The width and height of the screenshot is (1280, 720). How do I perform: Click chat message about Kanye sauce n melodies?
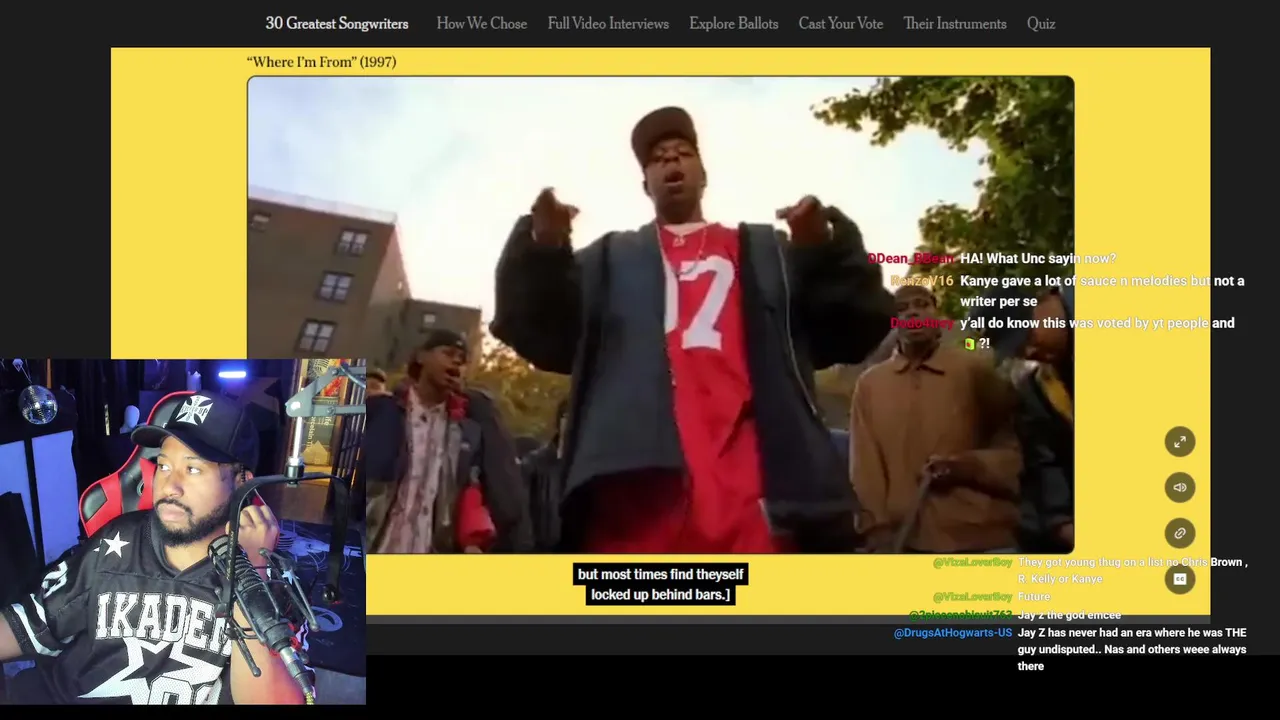click(x=1102, y=291)
